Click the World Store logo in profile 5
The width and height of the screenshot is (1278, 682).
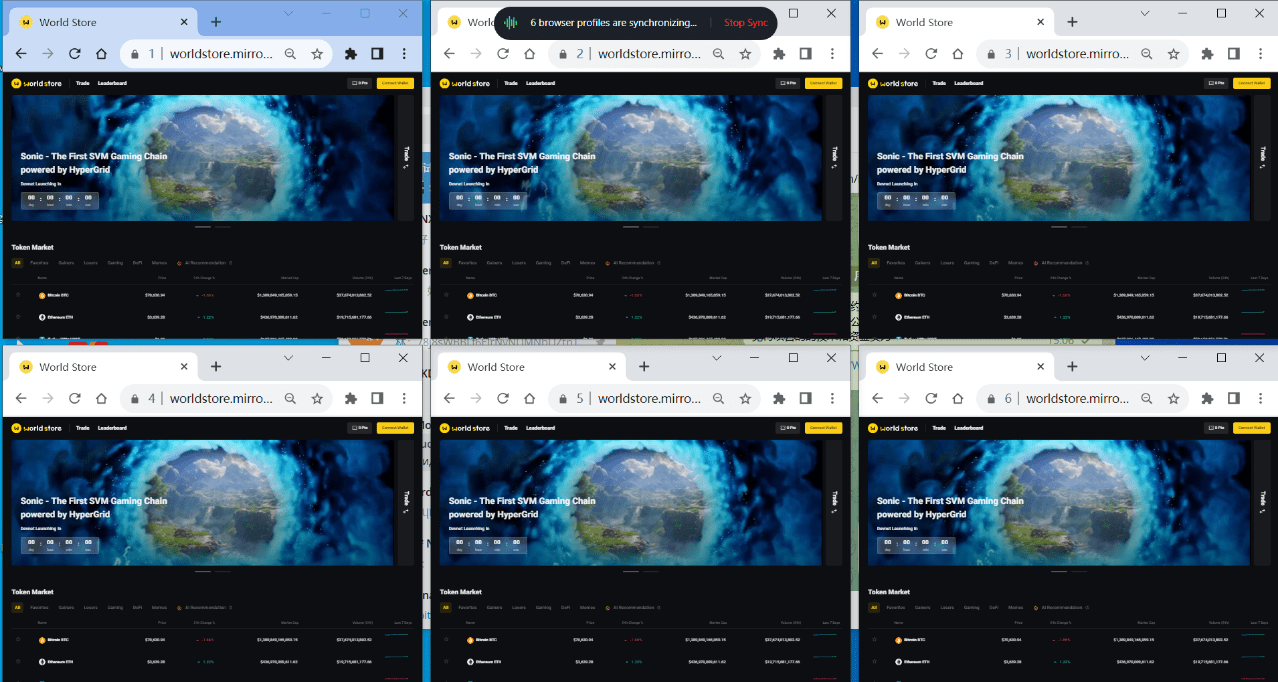pyautogui.click(x=464, y=428)
